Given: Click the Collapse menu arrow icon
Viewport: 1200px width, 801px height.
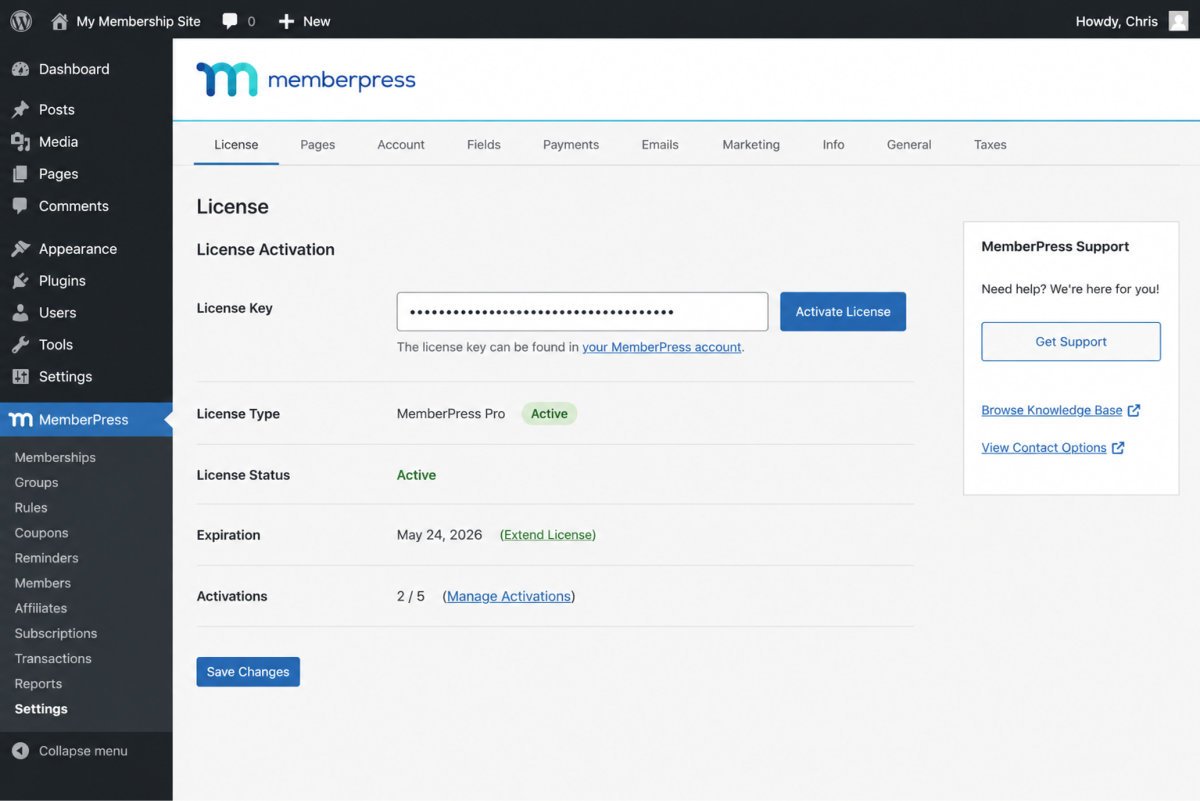Looking at the screenshot, I should 20,751.
